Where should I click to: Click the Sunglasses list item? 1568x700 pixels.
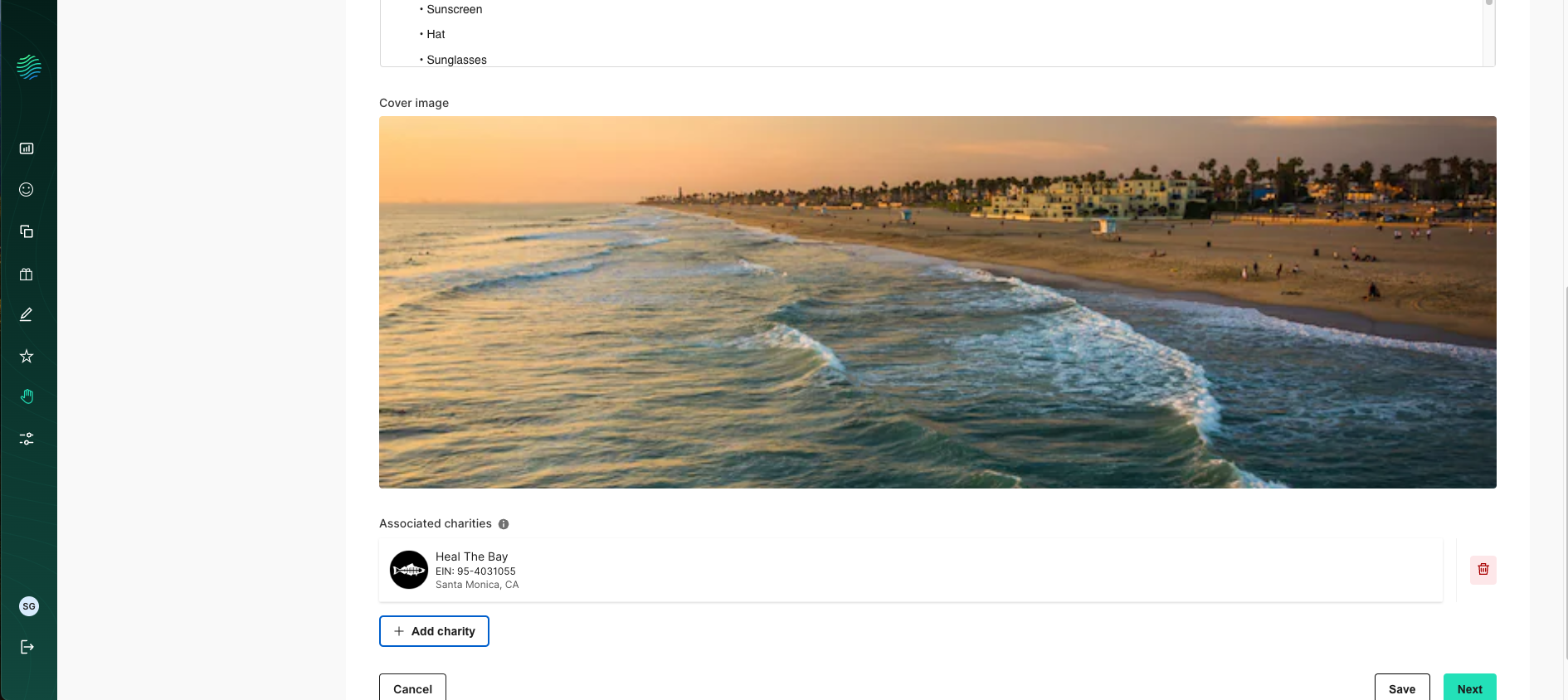pyautogui.click(x=456, y=60)
